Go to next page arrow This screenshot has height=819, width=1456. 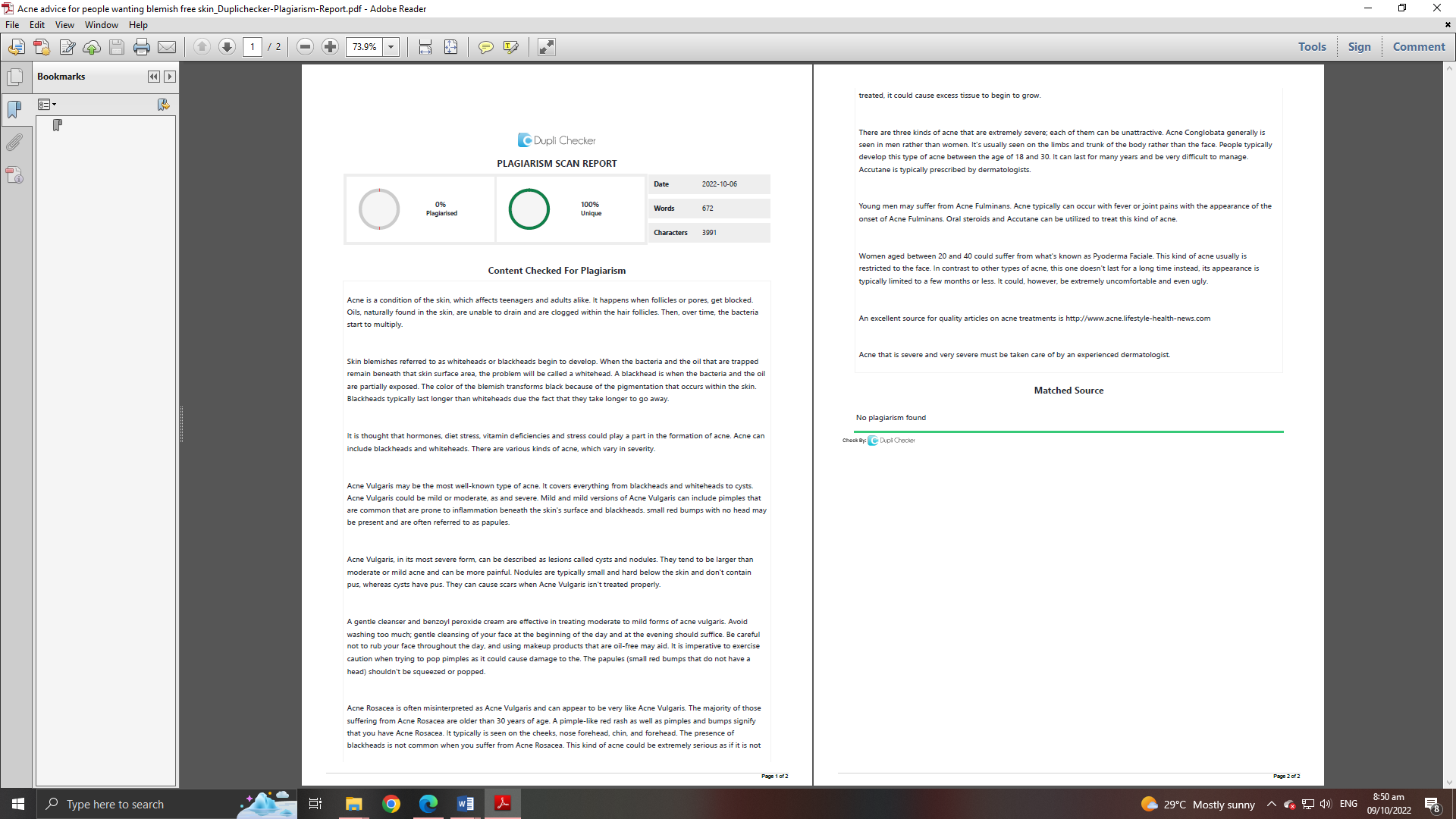(227, 47)
